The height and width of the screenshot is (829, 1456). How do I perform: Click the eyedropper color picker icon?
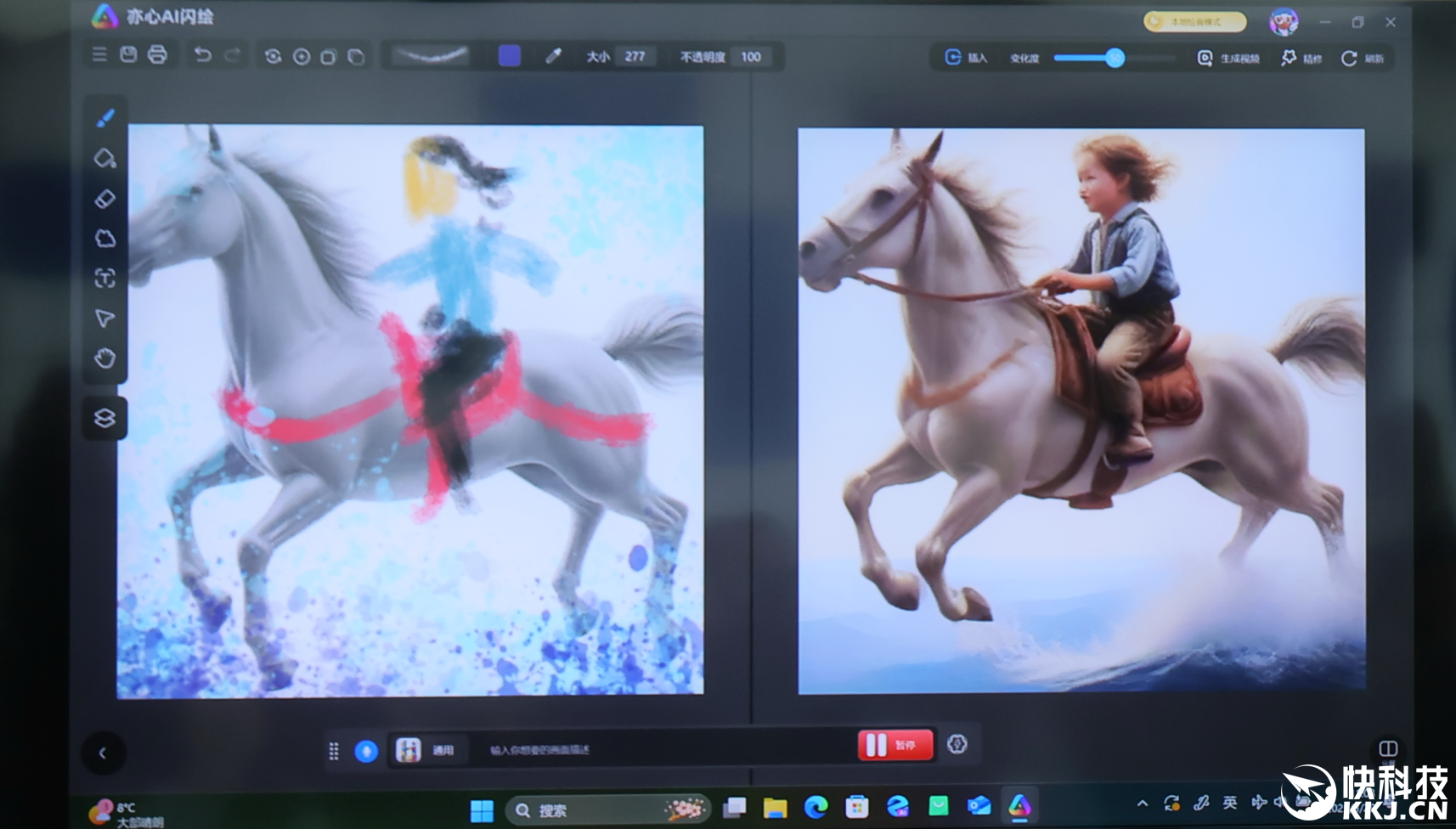[x=553, y=56]
